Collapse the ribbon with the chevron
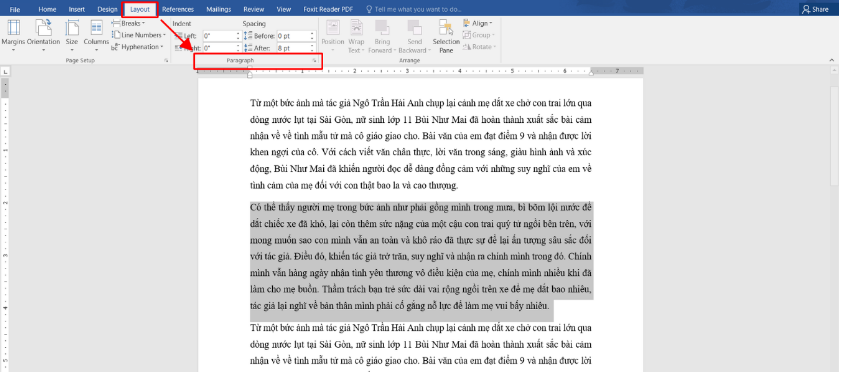Screen dimensions: 841x372 832,61
